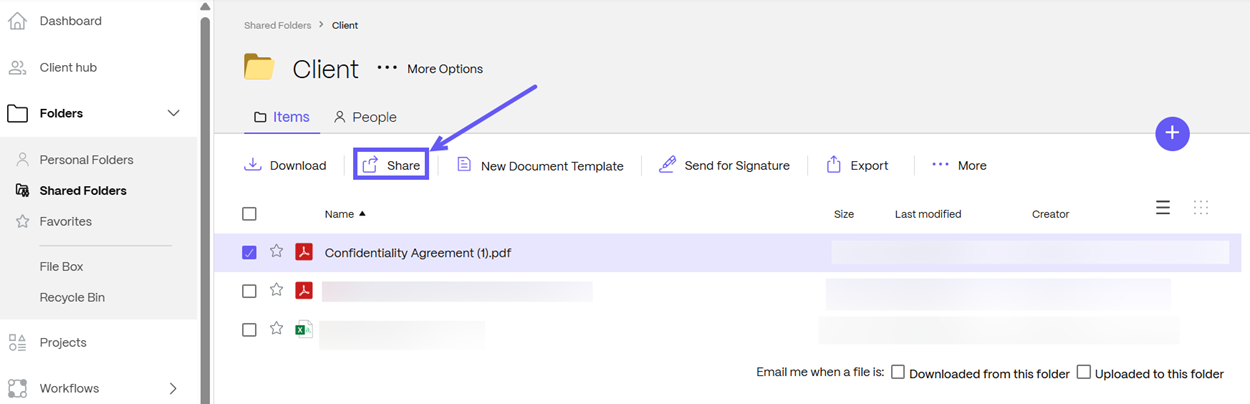Image resolution: width=1250 pixels, height=404 pixels.
Task: Toggle the select-all checkbox beside Name
Action: [249, 214]
